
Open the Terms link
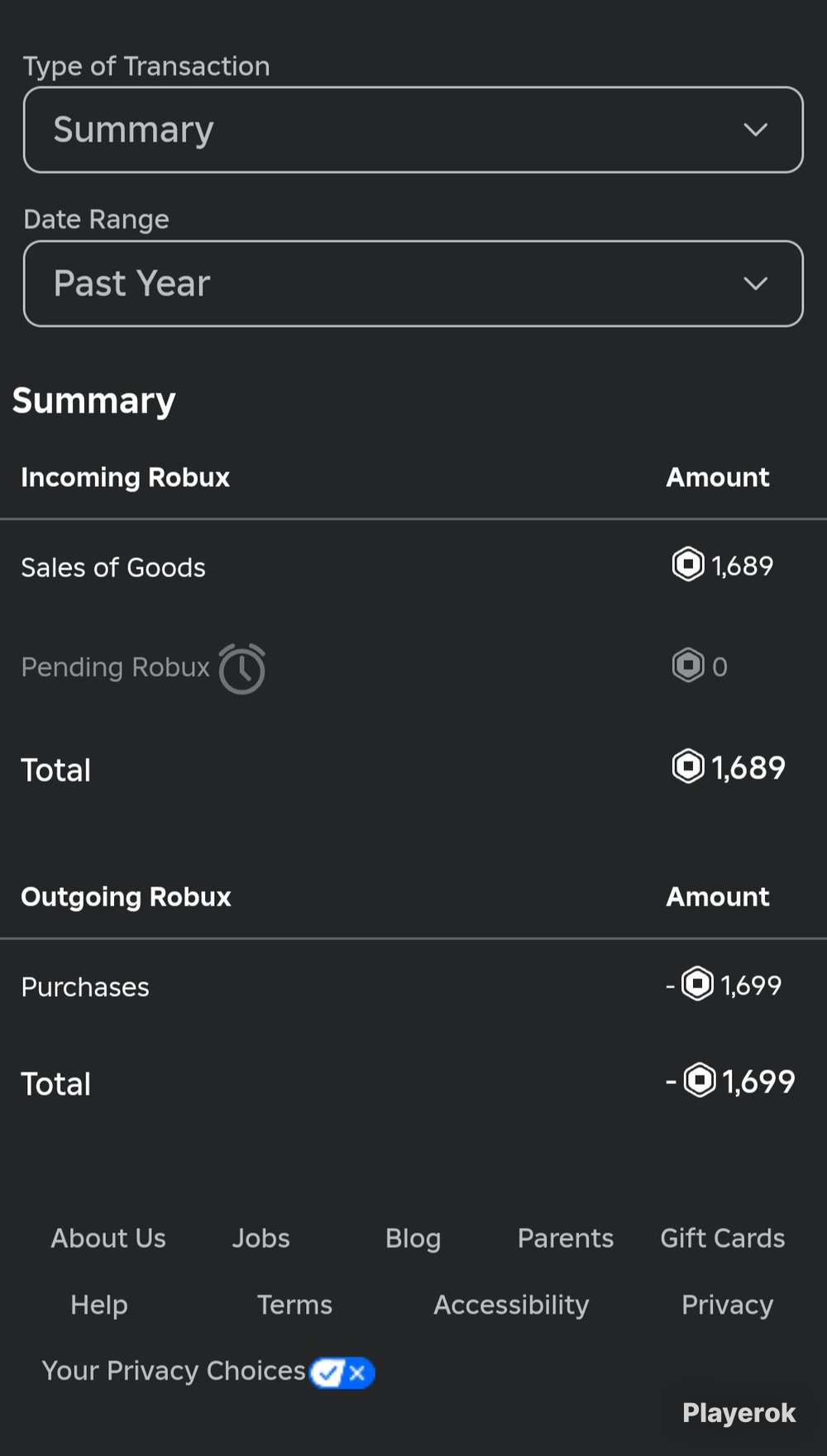coord(294,1305)
